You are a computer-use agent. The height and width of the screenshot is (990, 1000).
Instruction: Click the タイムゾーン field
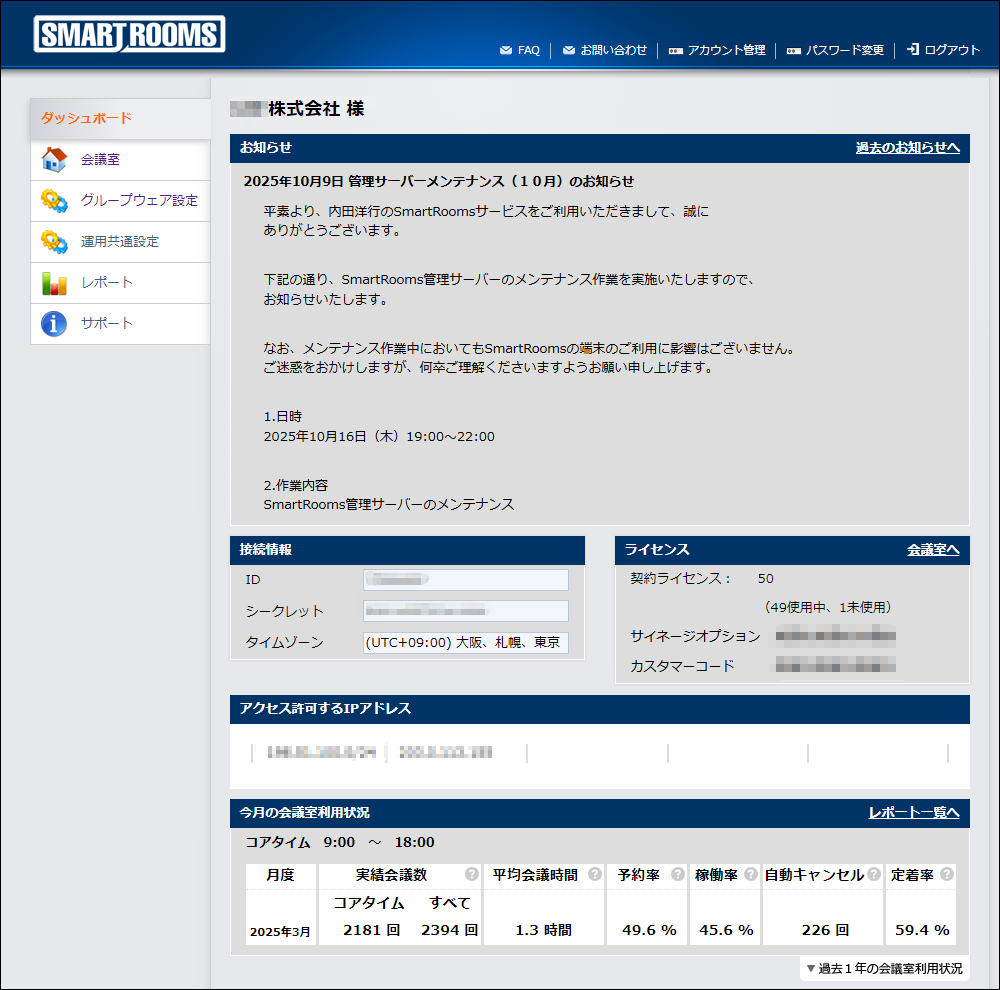coord(465,642)
